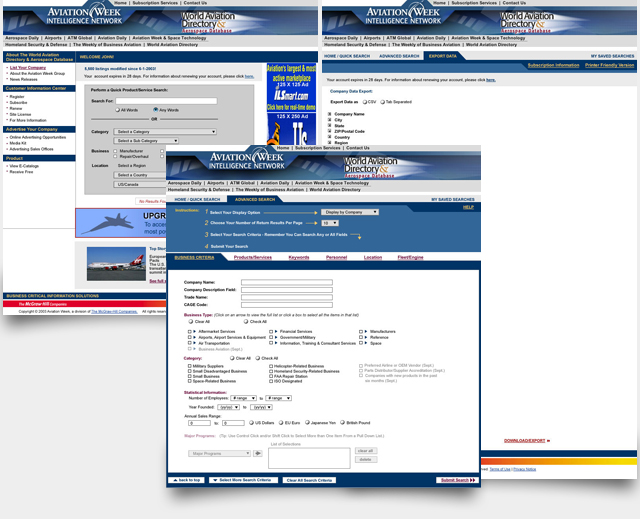The image size is (640, 519).
Task: Expand the Air Transportation arrow
Action: pyautogui.click(x=195, y=343)
